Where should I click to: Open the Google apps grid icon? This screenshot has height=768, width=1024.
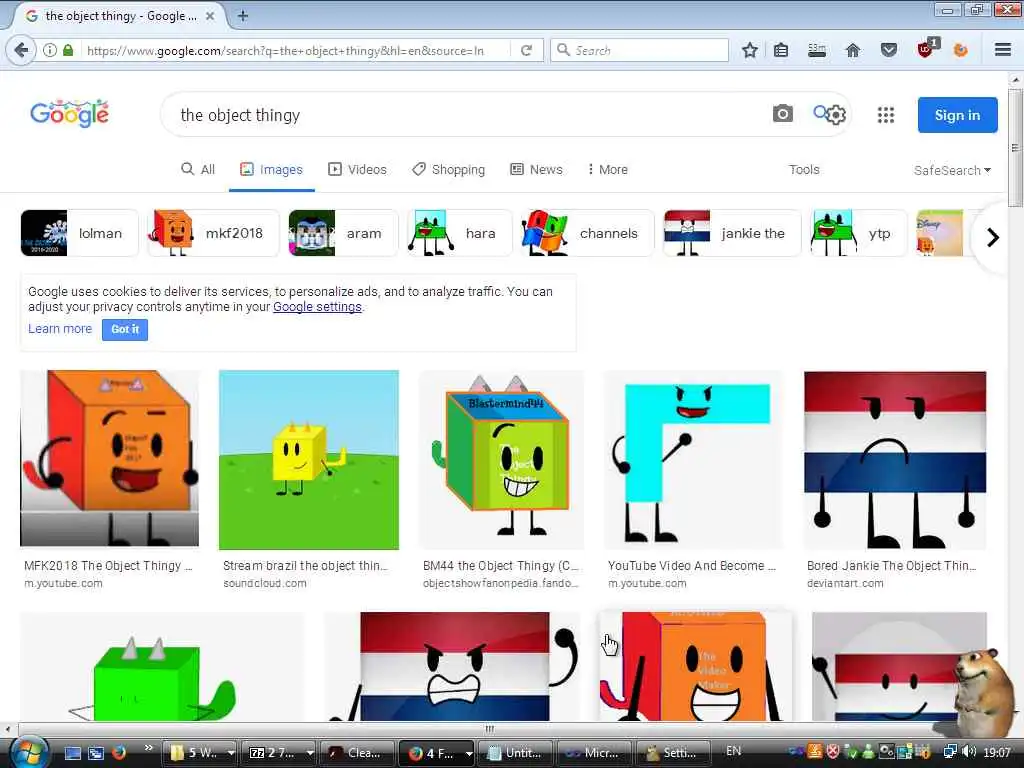coord(886,116)
